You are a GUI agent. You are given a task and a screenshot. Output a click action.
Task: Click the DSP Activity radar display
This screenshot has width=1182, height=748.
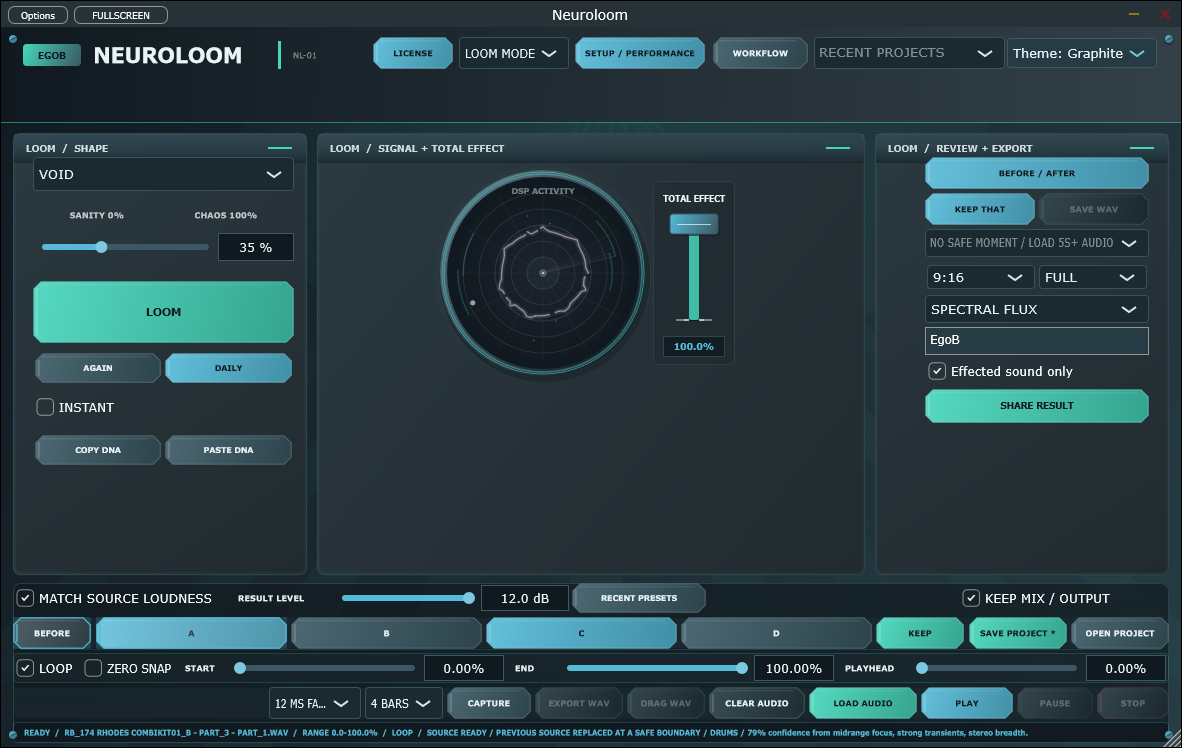tap(543, 273)
